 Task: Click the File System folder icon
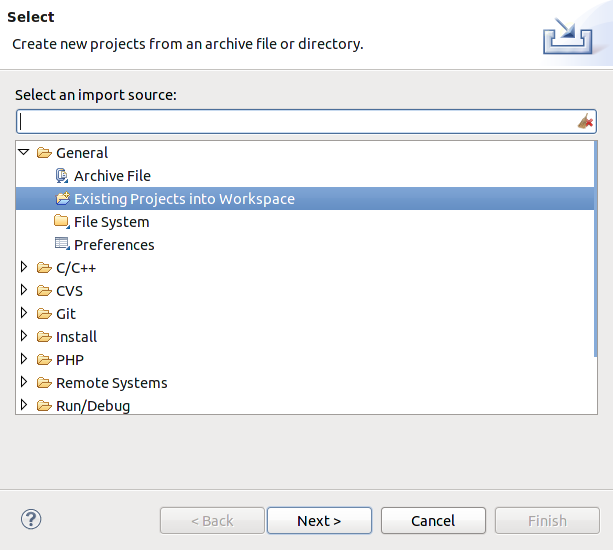pyautogui.click(x=62, y=222)
